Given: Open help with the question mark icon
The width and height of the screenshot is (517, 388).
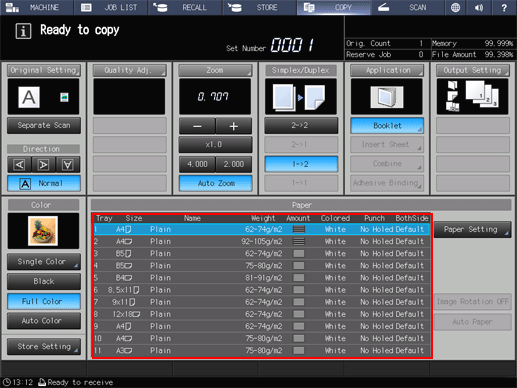Looking at the screenshot, I should point(504,7).
